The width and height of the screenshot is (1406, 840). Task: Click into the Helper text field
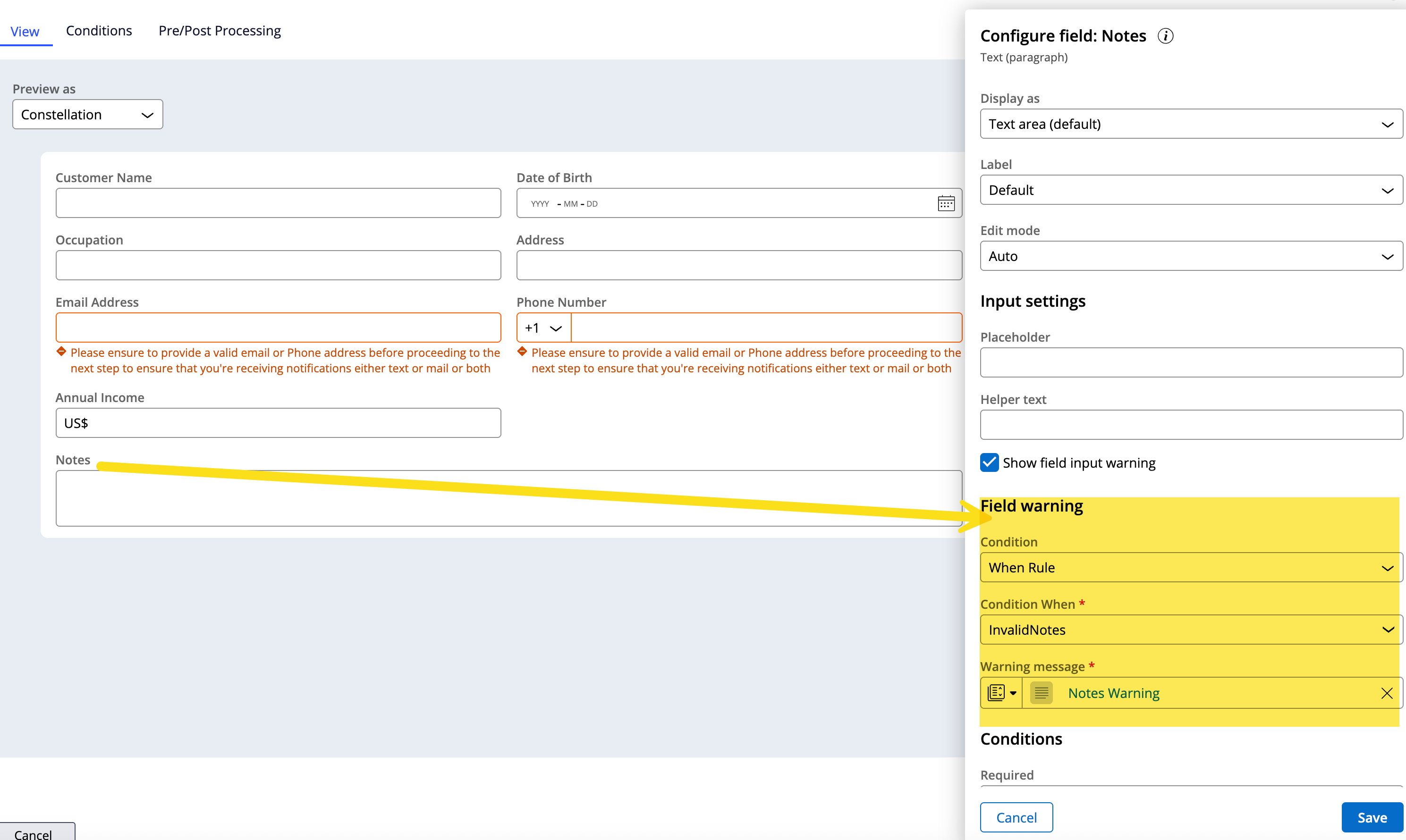[1191, 425]
